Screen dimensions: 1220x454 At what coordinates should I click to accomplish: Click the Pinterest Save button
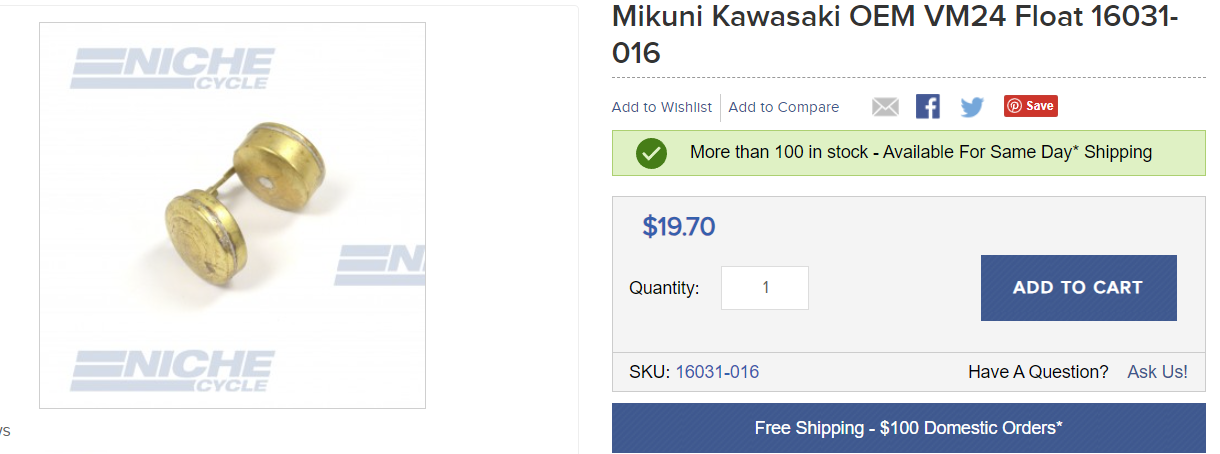point(1030,106)
